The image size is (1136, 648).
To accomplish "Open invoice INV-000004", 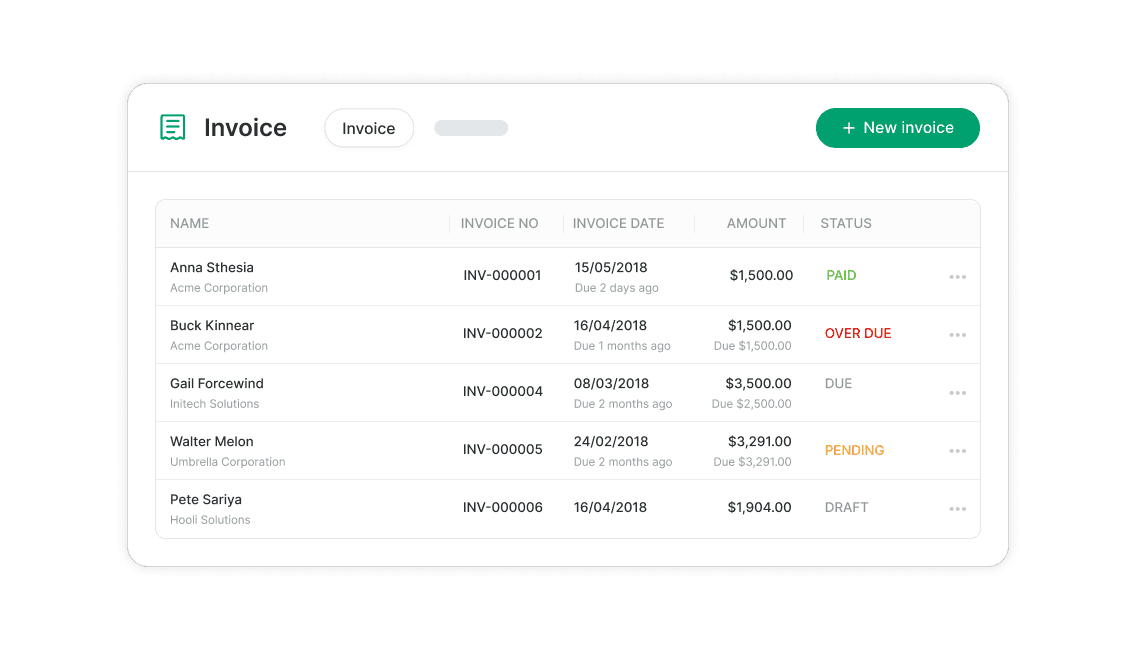I will (503, 392).
